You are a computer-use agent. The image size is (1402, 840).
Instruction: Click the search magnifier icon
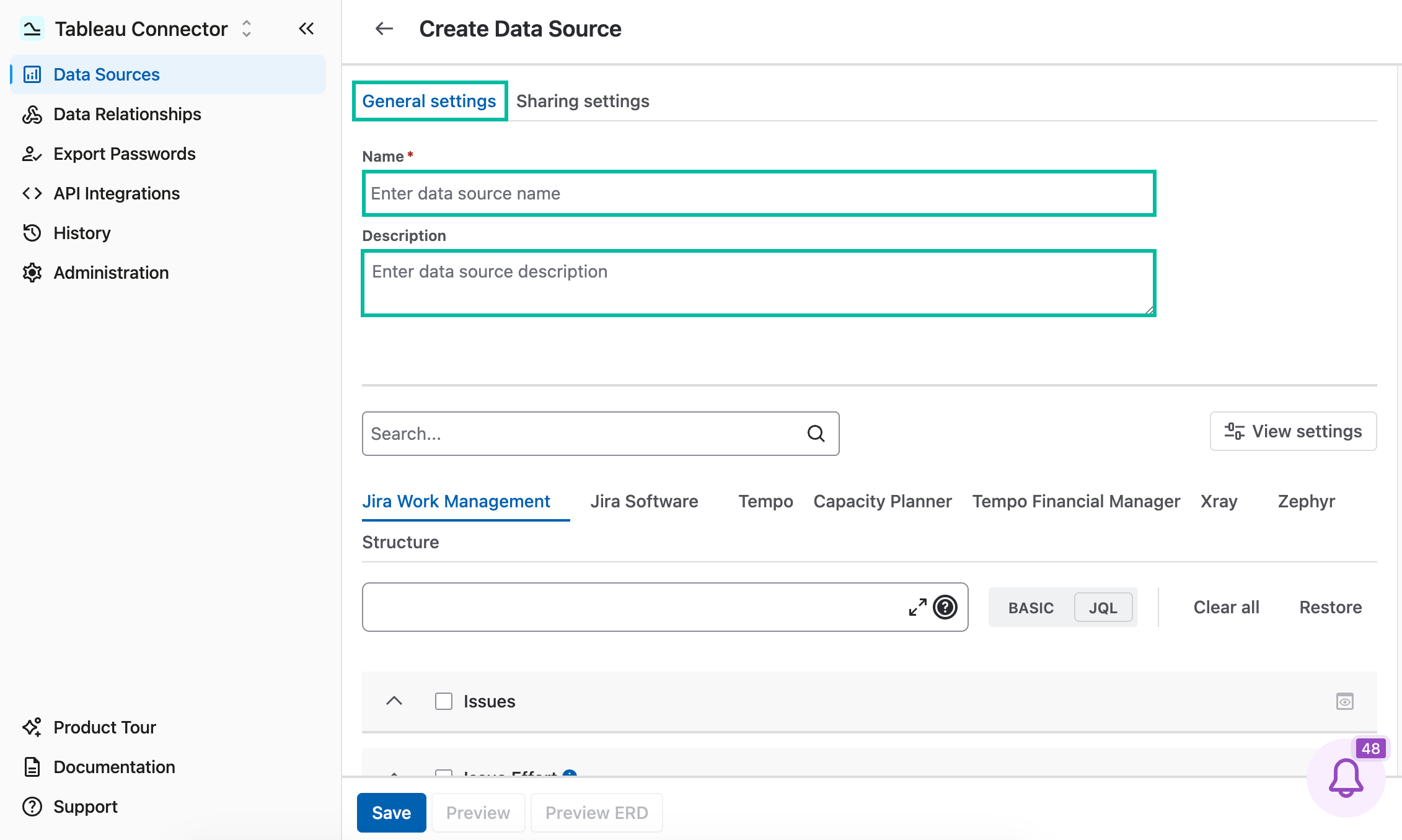coord(816,434)
